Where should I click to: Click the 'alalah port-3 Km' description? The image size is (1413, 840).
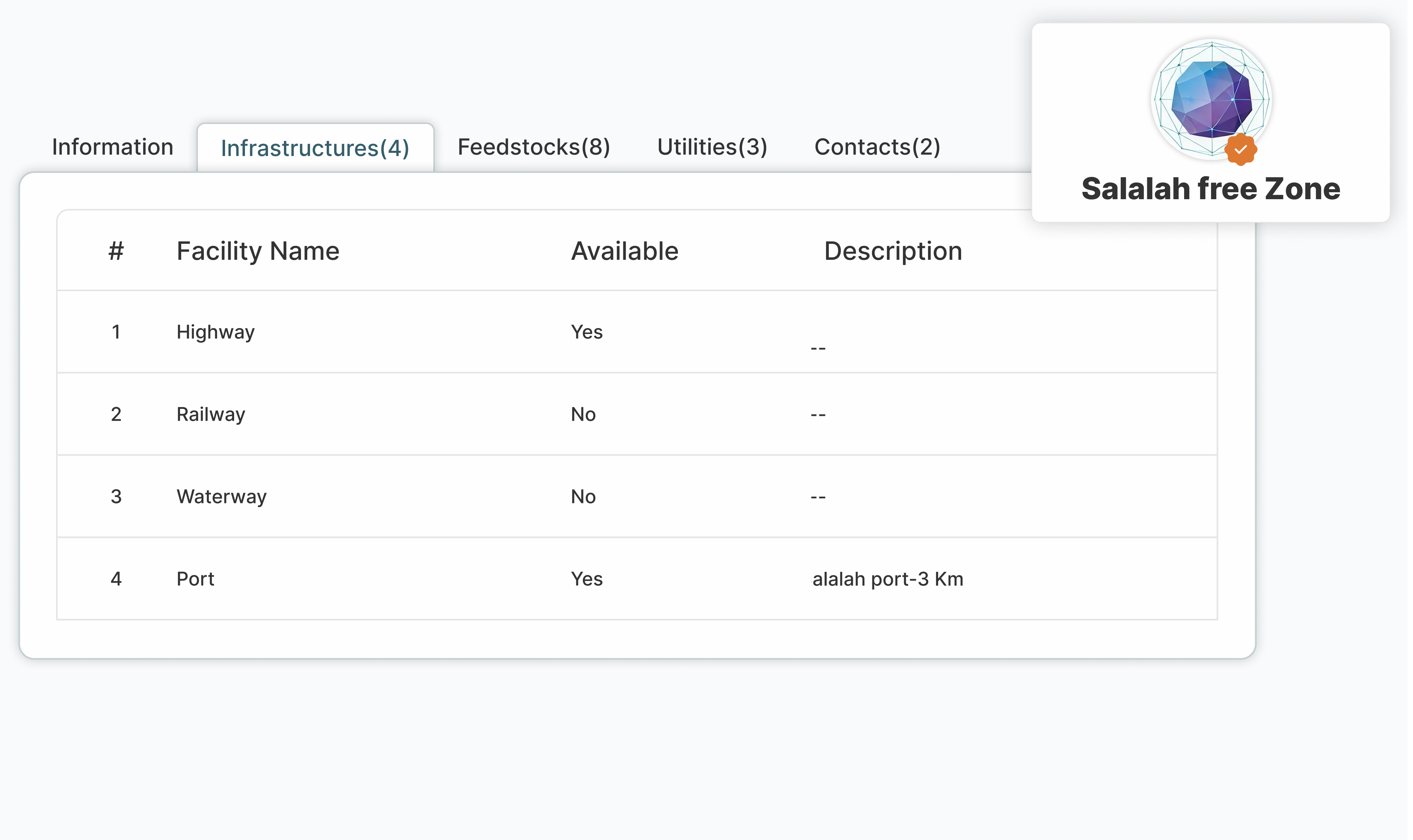[x=888, y=579]
